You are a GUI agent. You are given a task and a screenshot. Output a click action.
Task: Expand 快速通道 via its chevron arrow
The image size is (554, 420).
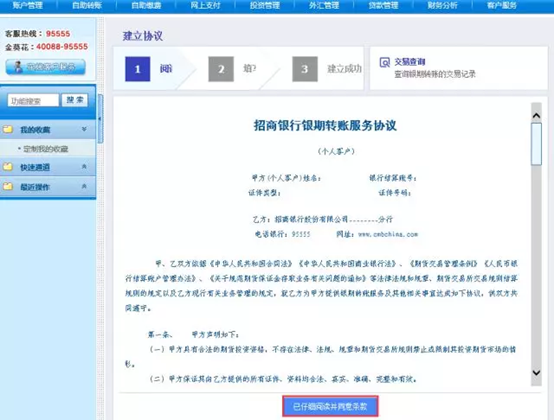(84, 166)
